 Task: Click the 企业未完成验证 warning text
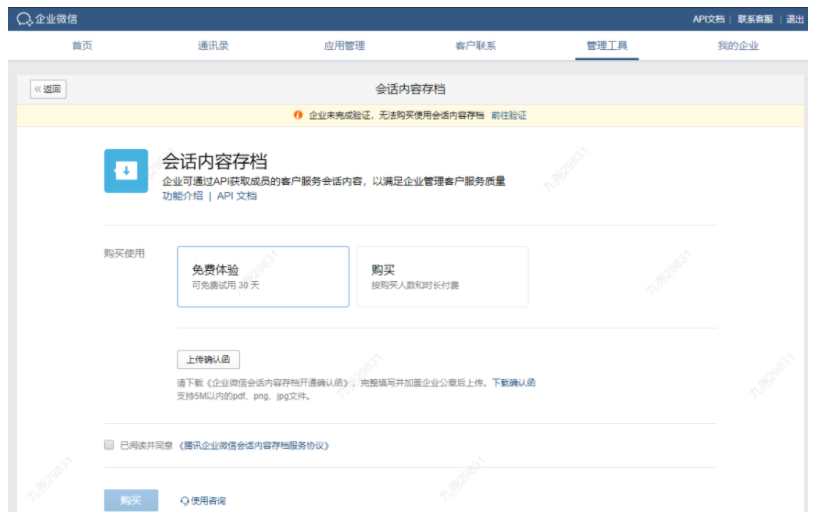397,115
